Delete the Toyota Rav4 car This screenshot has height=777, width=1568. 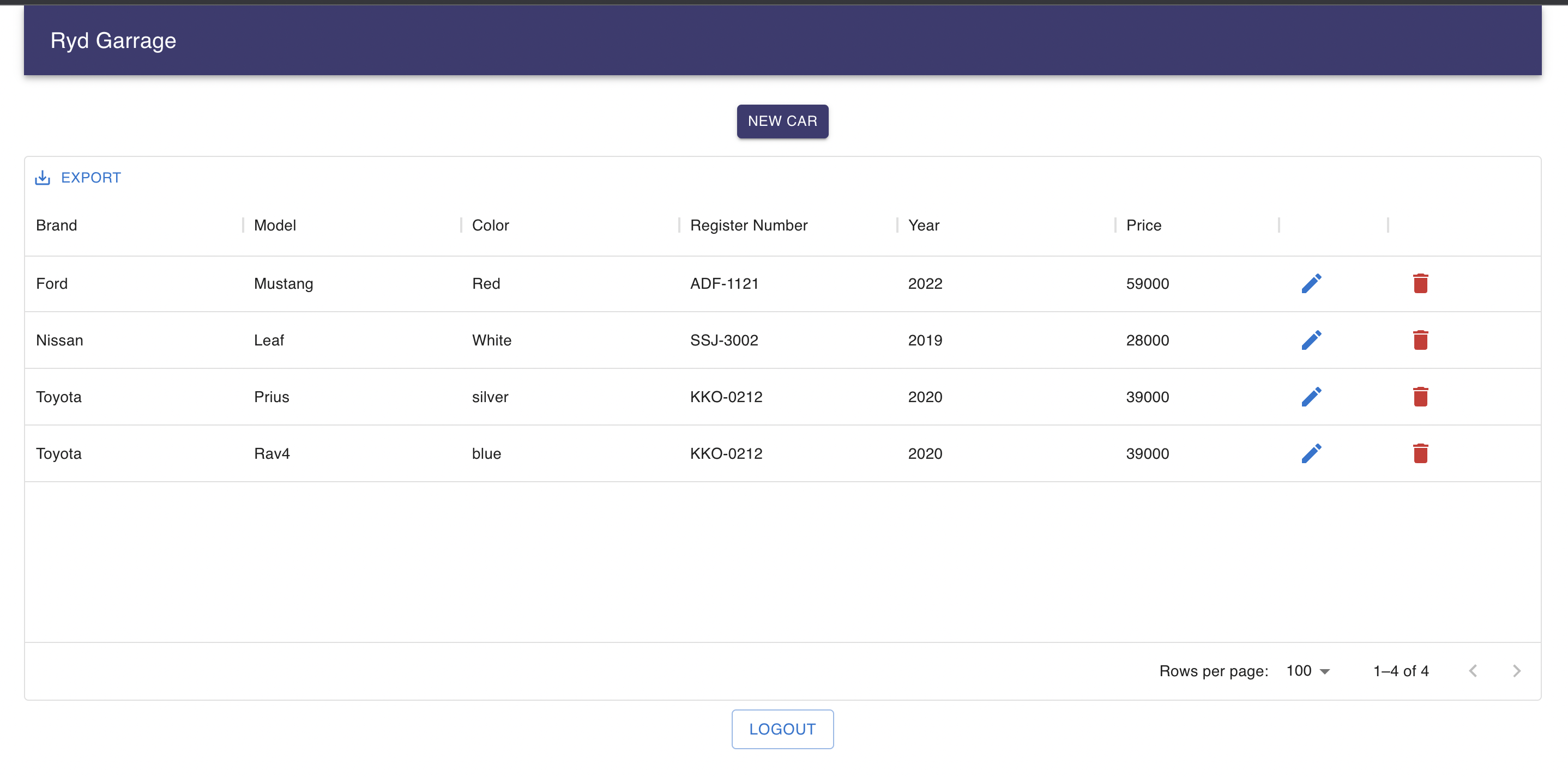(x=1420, y=453)
